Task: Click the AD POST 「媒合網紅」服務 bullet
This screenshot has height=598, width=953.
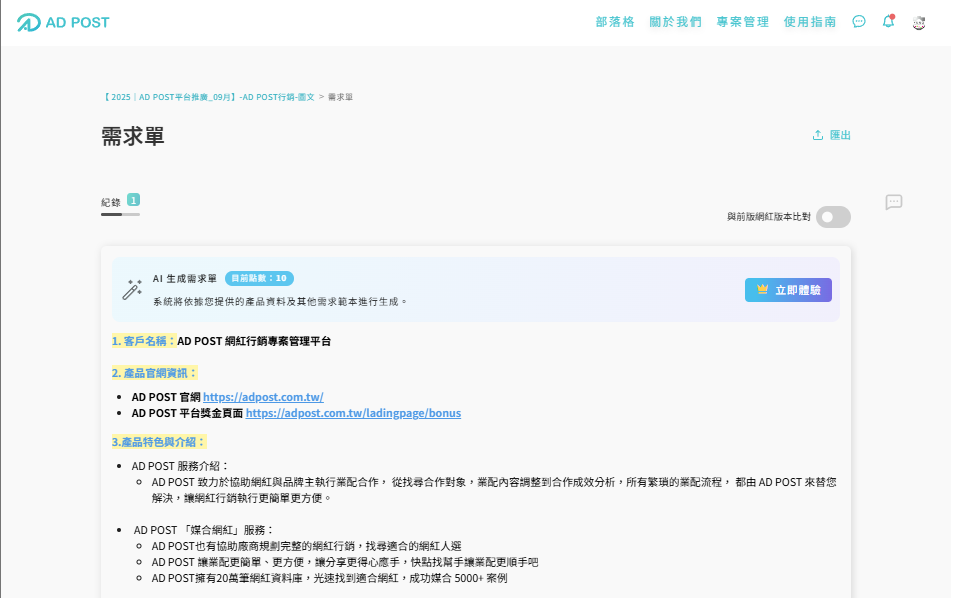Action: [204, 530]
